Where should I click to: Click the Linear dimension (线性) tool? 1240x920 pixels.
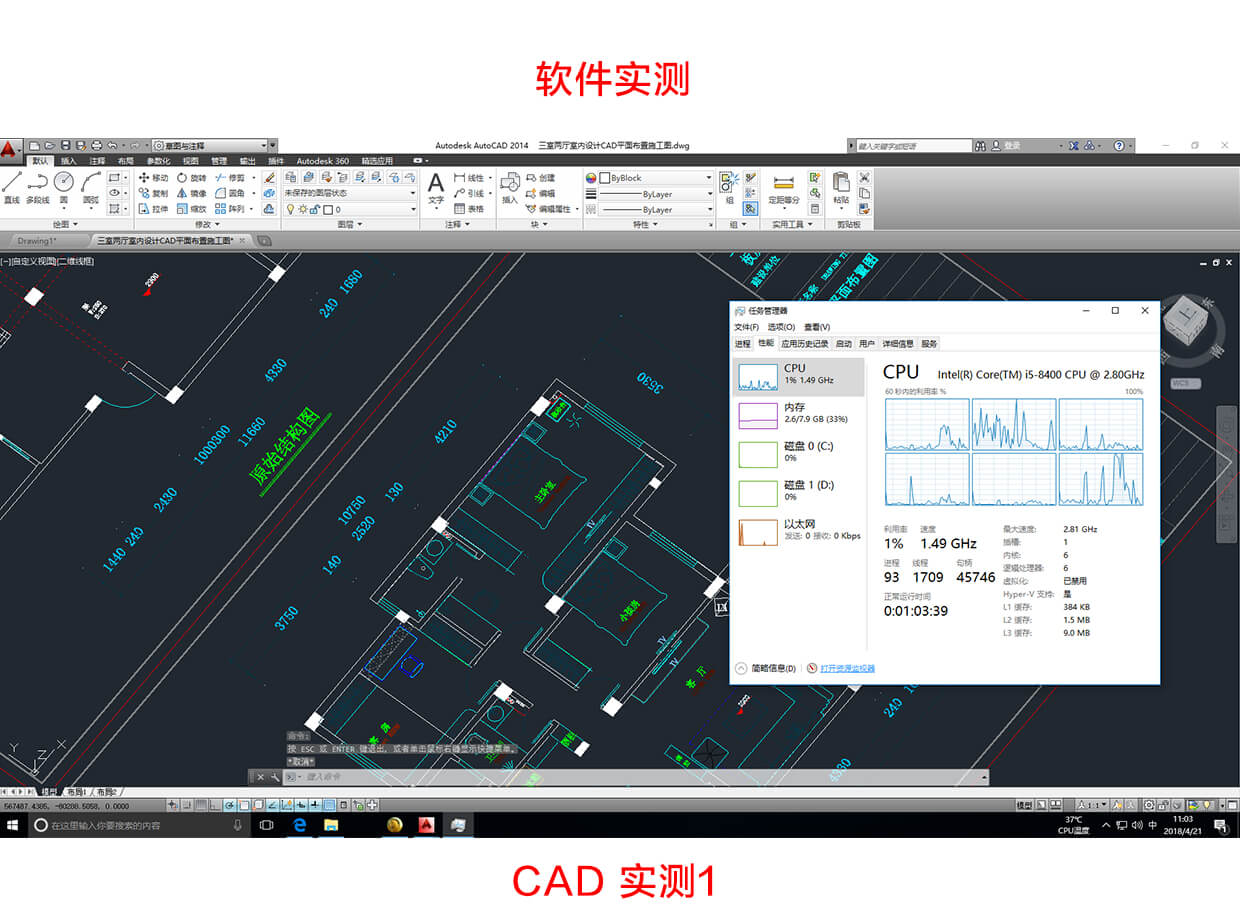468,178
